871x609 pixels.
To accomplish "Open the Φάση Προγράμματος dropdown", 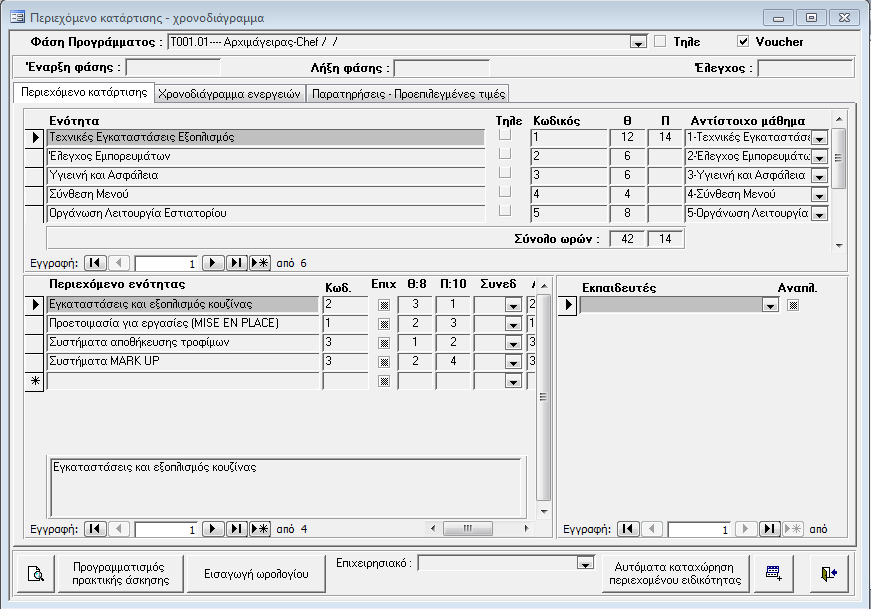I will pyautogui.click(x=638, y=42).
